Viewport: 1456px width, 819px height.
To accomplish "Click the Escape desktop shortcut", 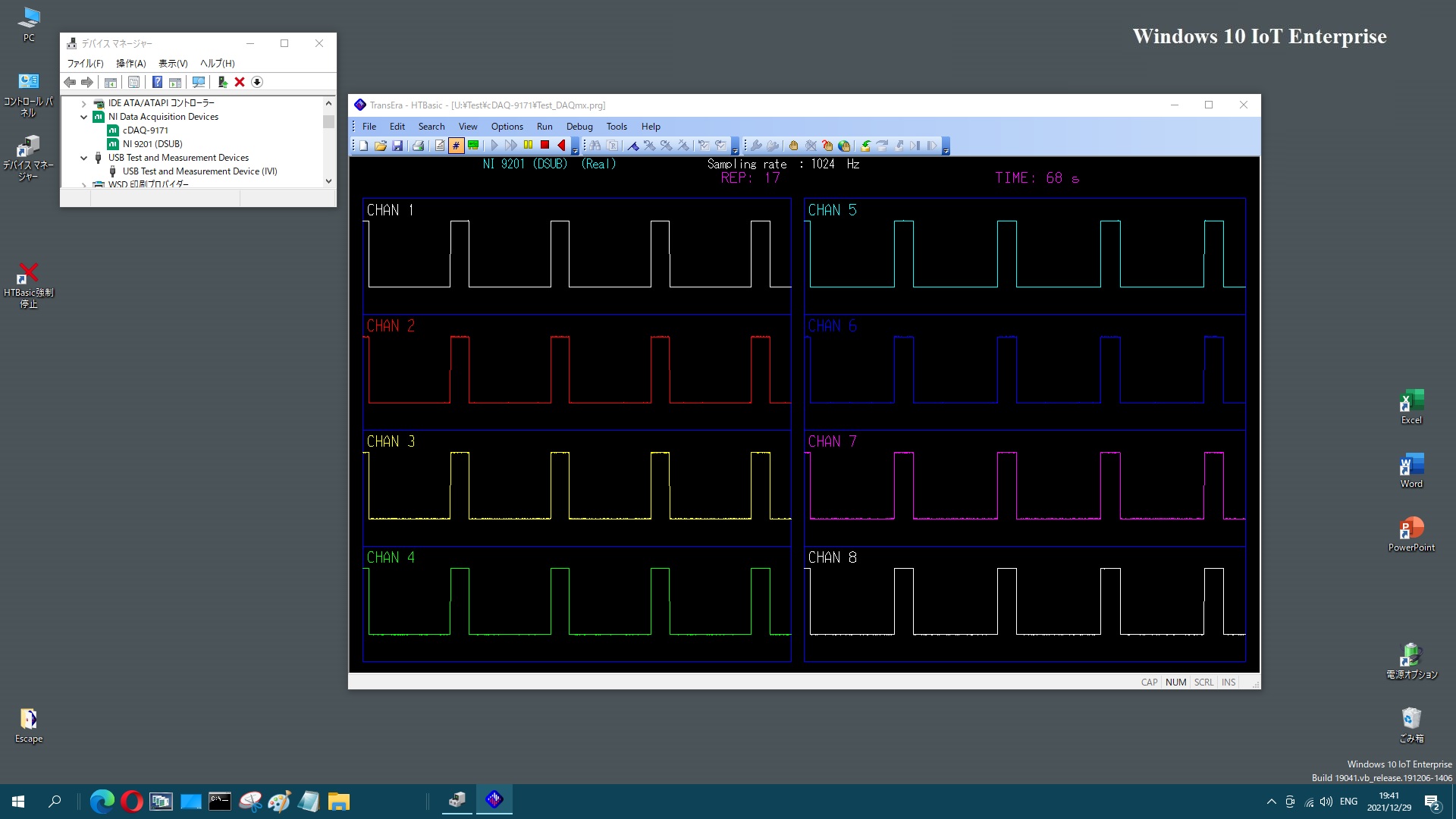I will point(29,725).
